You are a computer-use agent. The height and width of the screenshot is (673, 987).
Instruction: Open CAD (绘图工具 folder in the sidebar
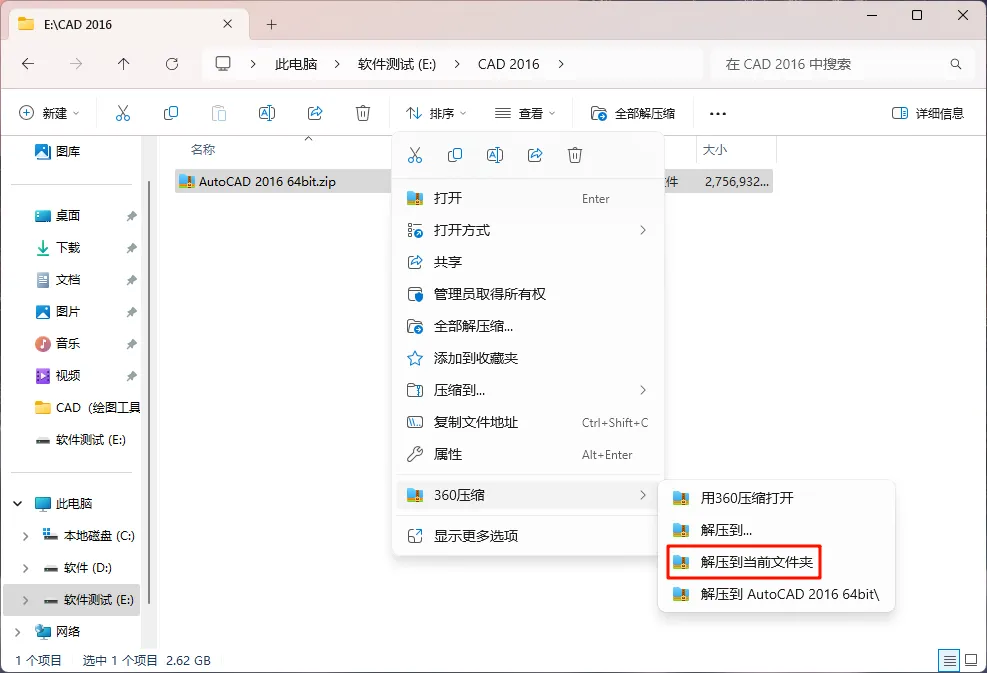(87, 408)
